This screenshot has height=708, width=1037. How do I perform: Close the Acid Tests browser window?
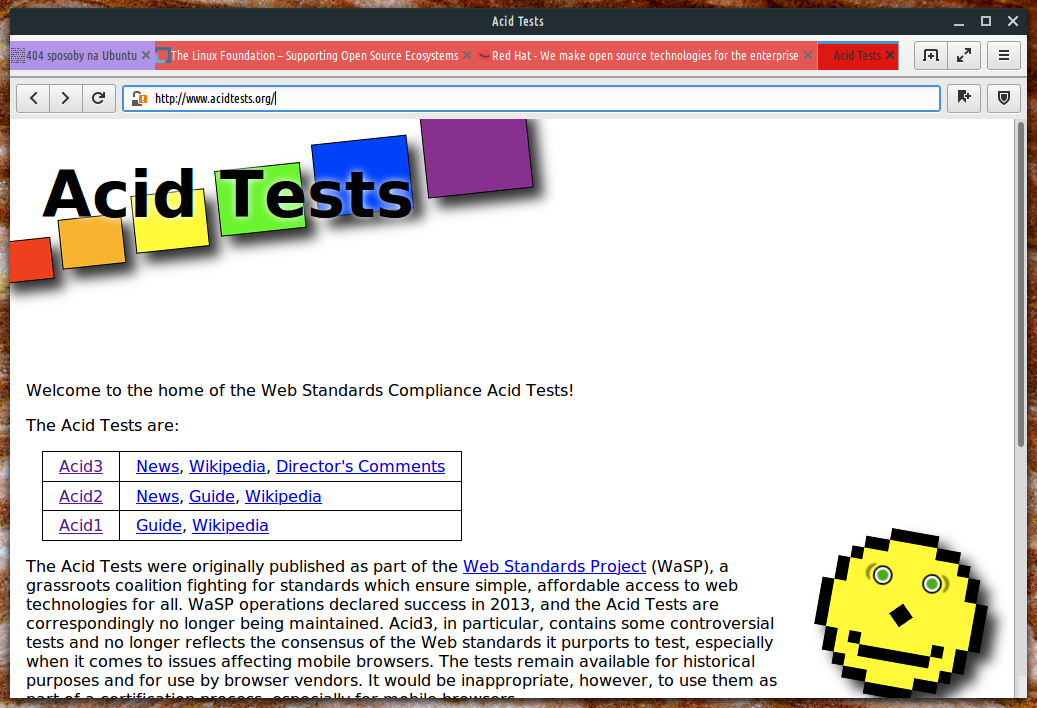point(1013,21)
